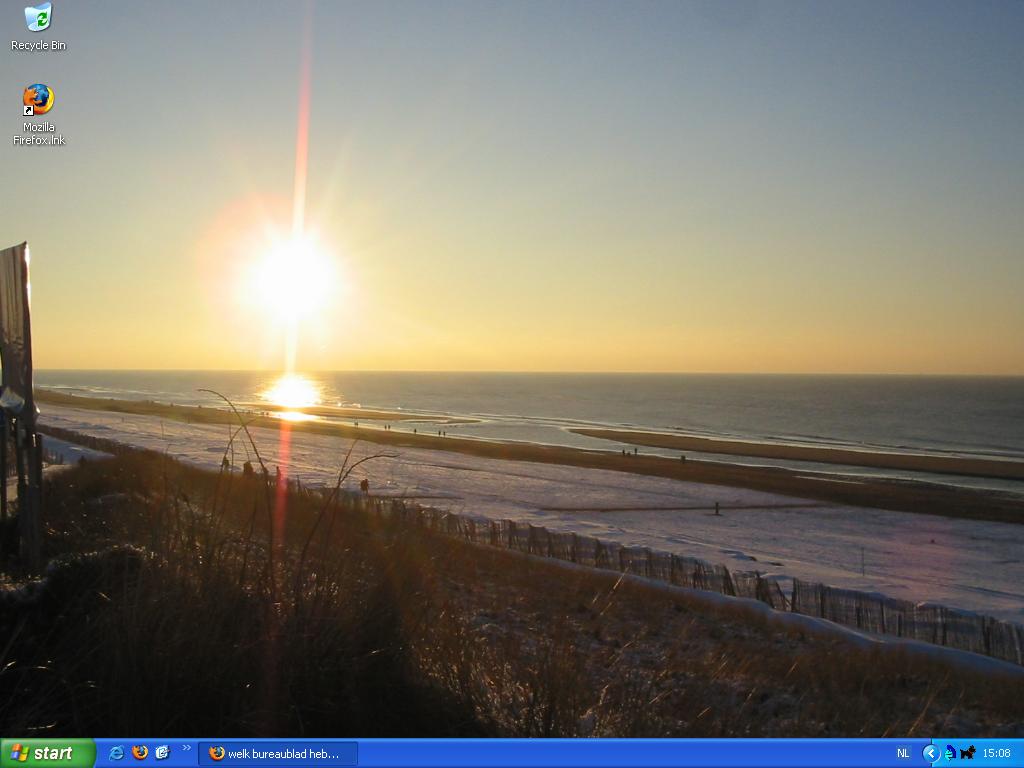Launch Internet Explorer from Quick Launch
The height and width of the screenshot is (768, 1024).
click(x=116, y=753)
